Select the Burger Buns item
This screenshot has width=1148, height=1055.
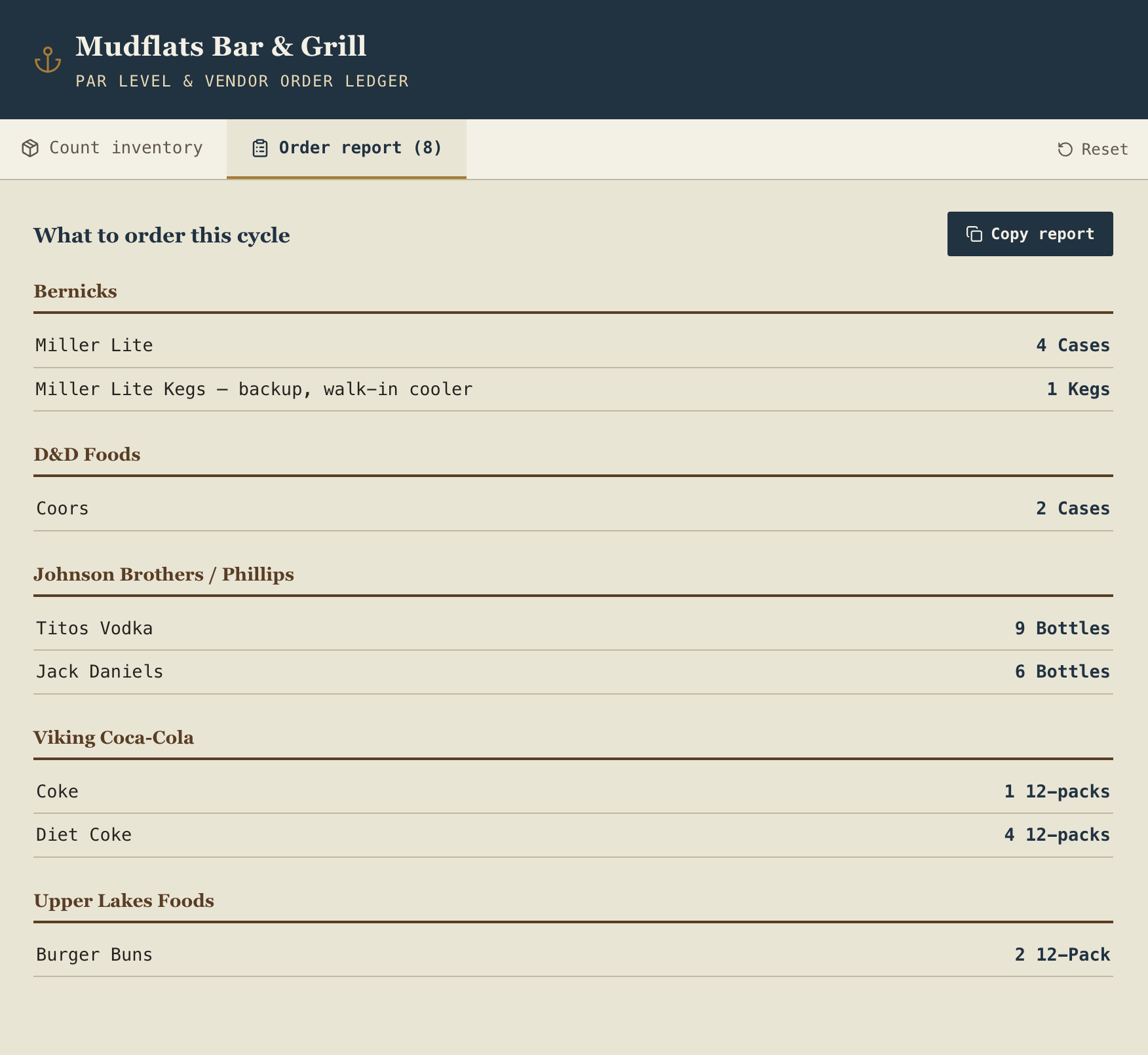(94, 955)
